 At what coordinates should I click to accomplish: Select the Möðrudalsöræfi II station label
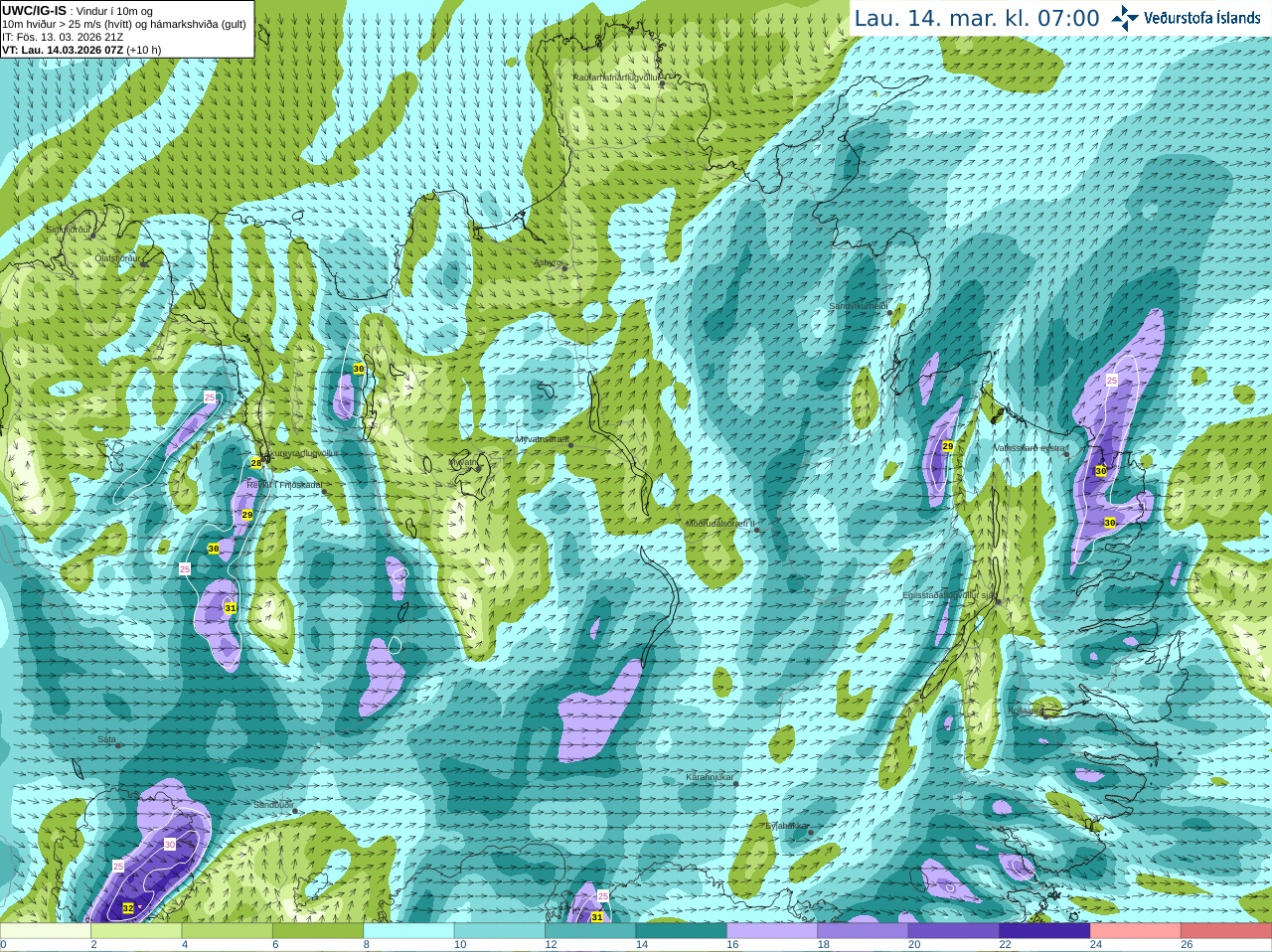(720, 524)
